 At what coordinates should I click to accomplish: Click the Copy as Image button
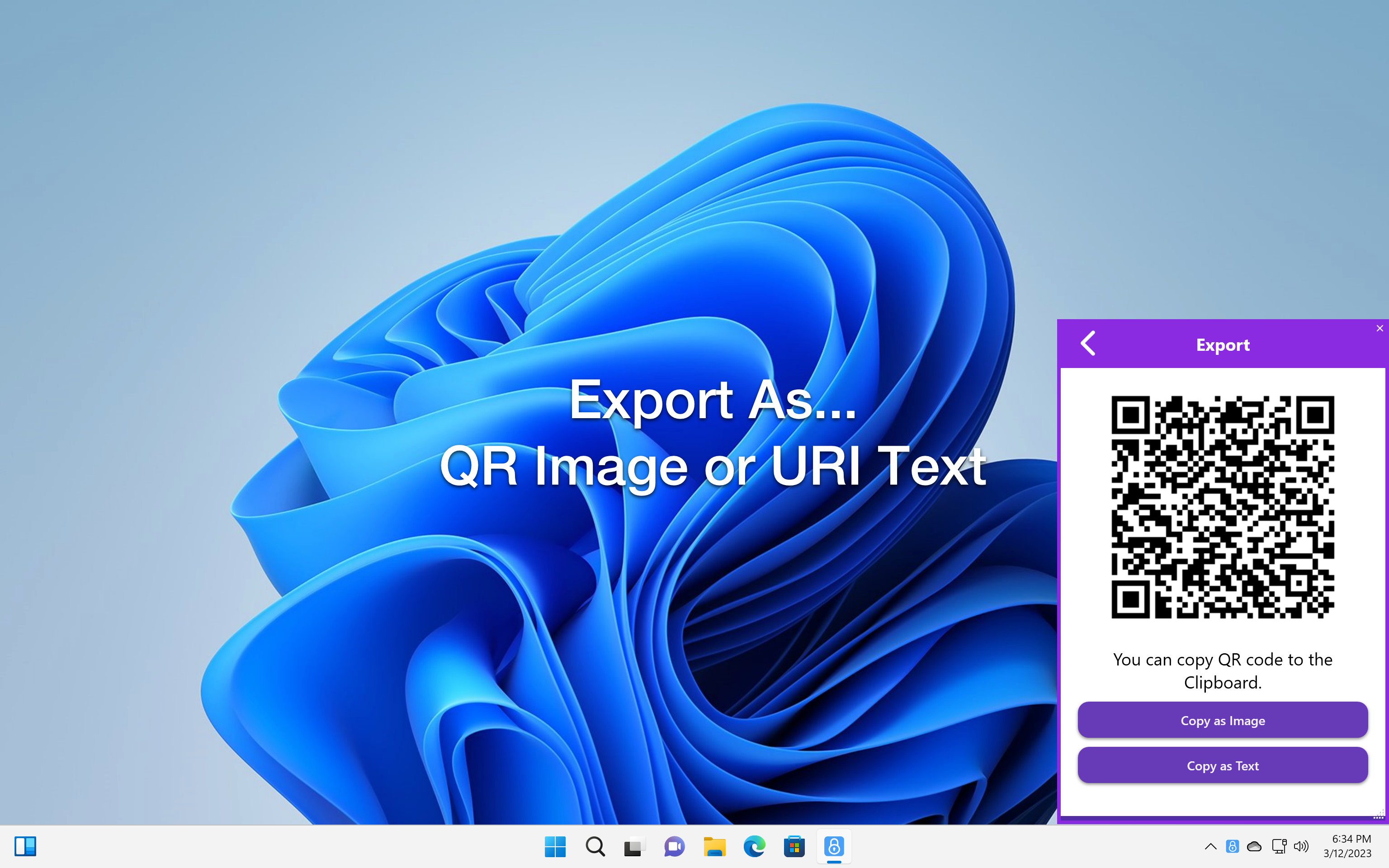point(1223,720)
